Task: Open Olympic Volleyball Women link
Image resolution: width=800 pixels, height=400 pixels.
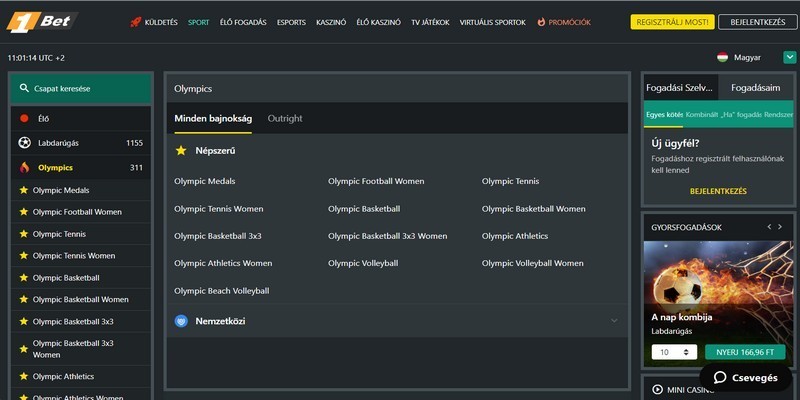Action: click(533, 263)
